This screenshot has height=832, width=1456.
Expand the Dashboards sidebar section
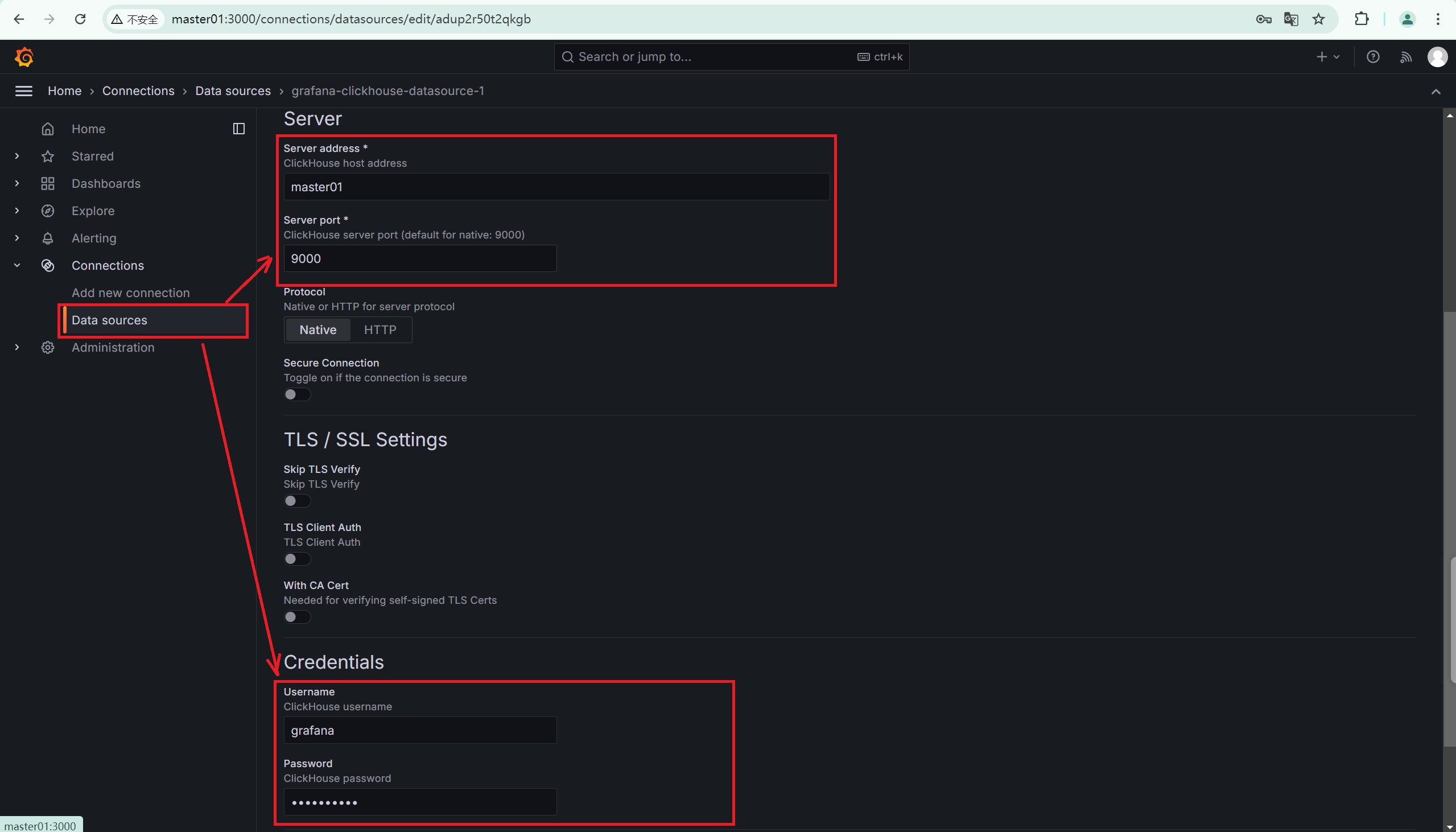click(17, 183)
